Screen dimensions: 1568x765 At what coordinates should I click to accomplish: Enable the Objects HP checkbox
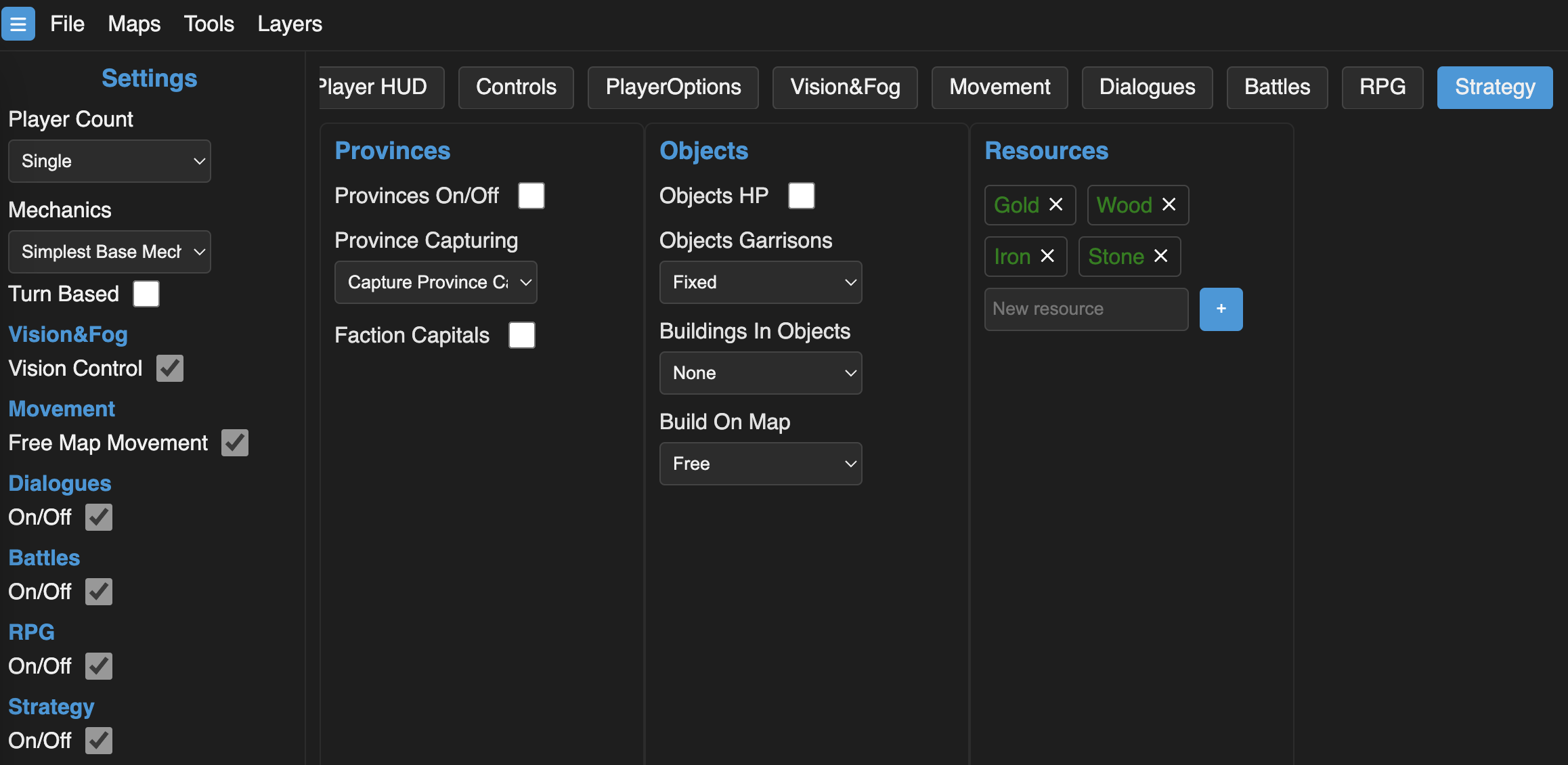click(x=802, y=196)
